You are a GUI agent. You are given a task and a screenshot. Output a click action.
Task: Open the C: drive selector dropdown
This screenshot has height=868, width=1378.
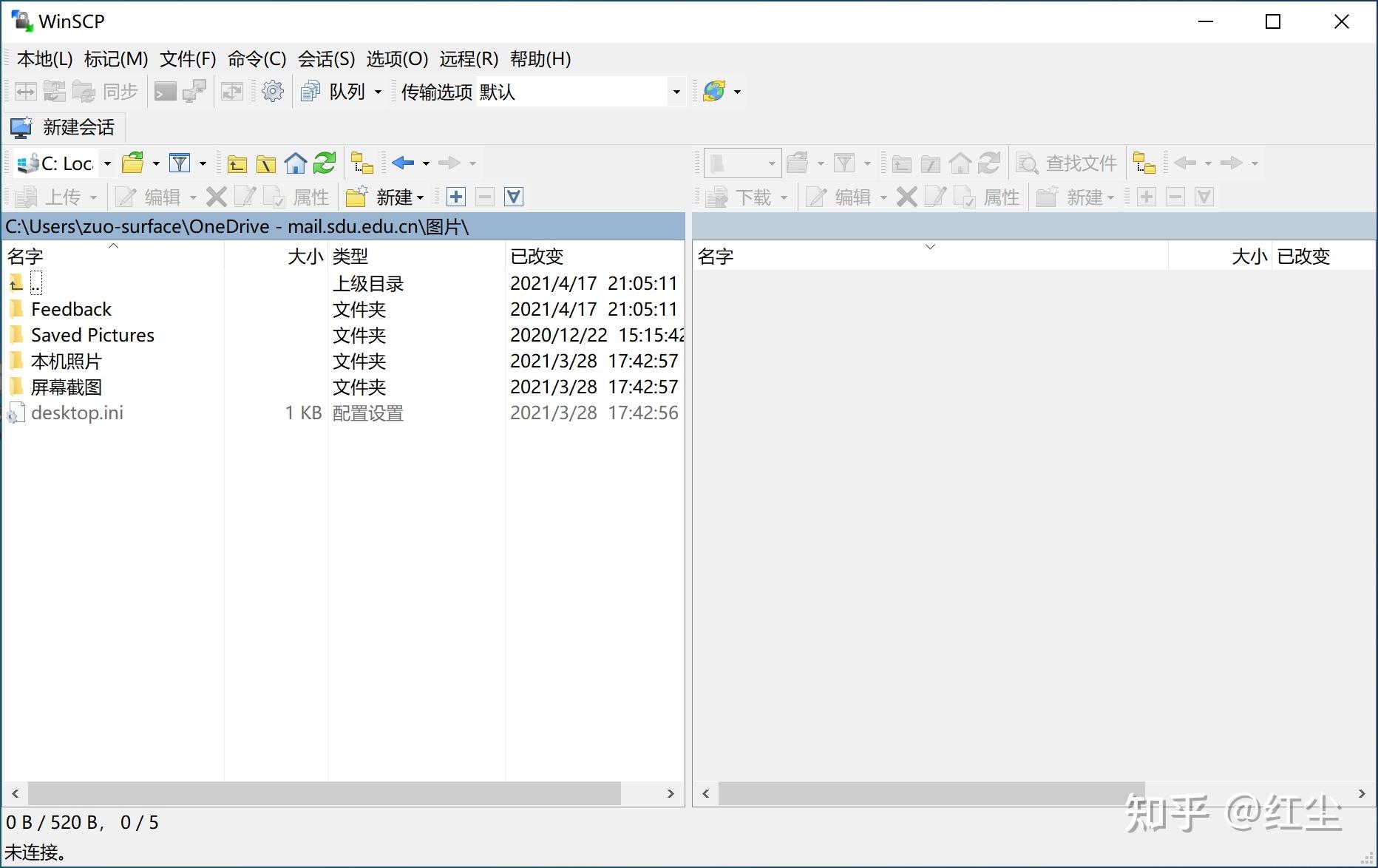tap(107, 163)
